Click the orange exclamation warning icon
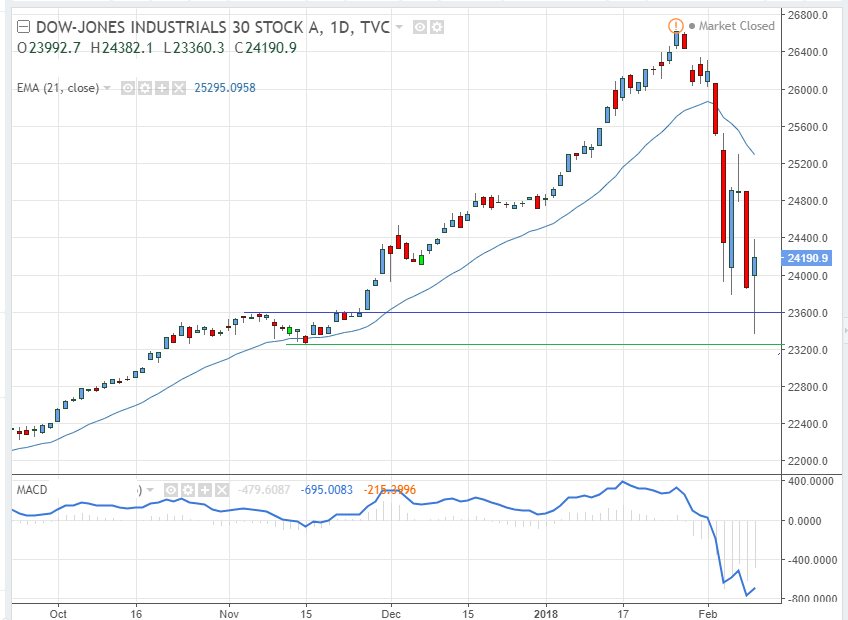Viewport: 848px width, 620px height. [675, 25]
